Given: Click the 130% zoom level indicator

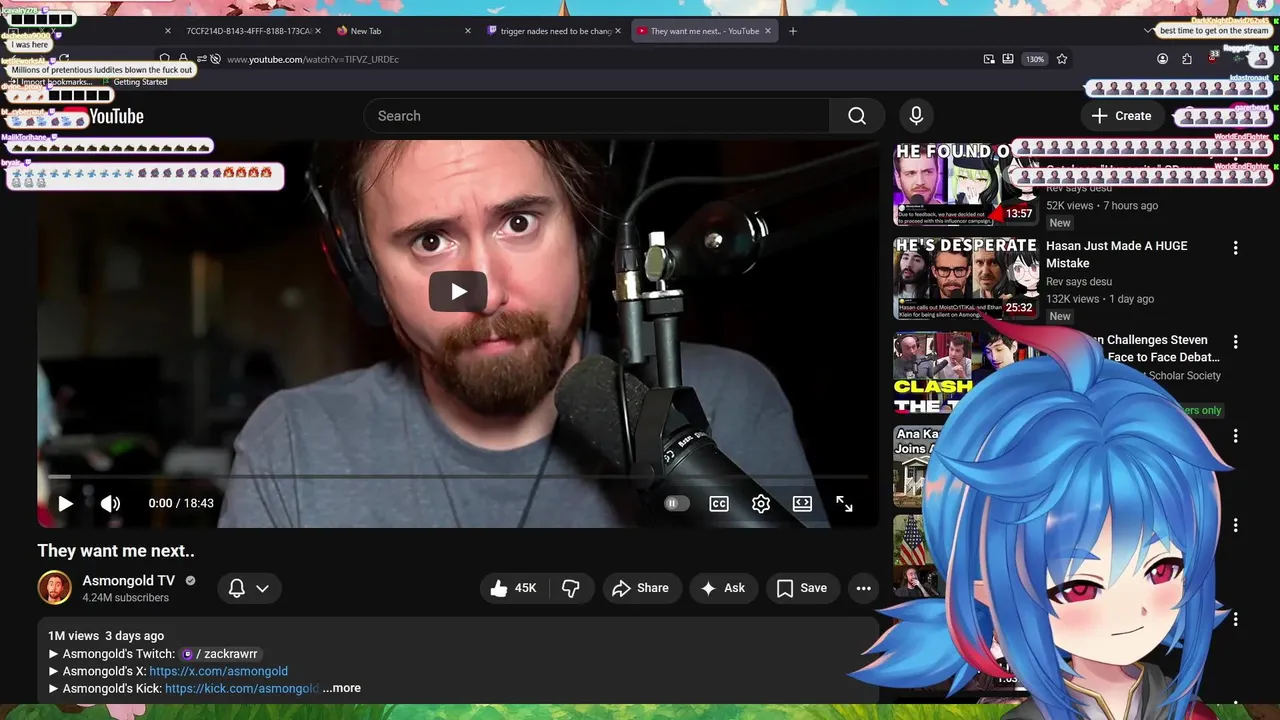Looking at the screenshot, I should (1035, 59).
